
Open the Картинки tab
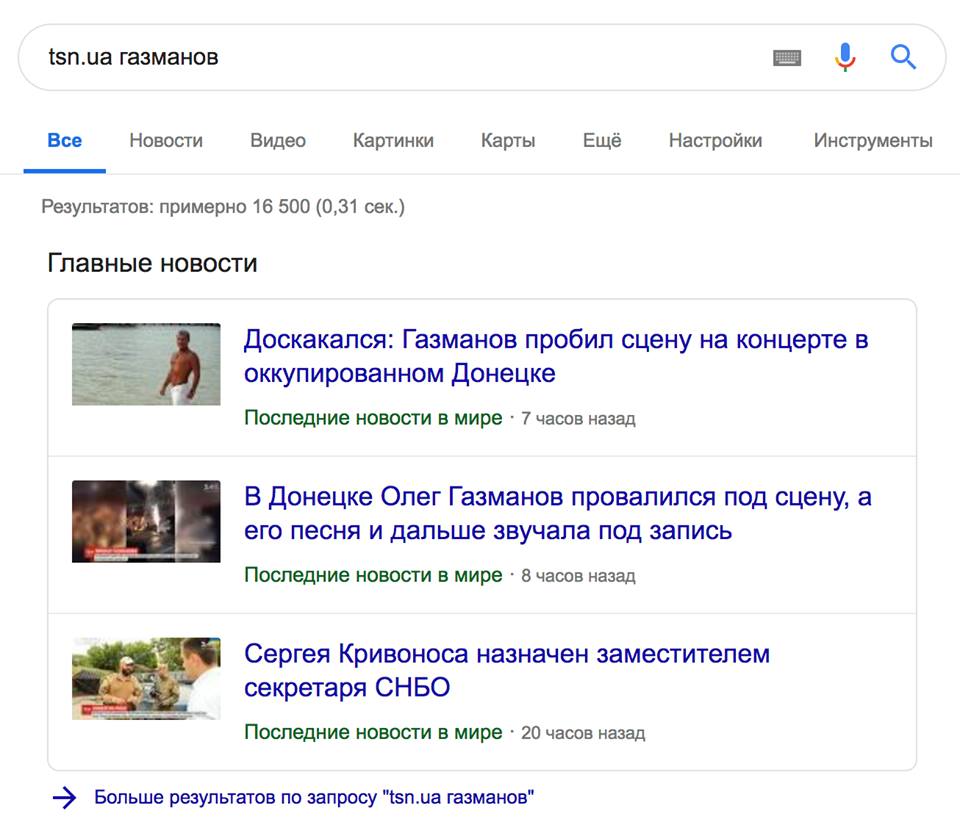coord(393,141)
